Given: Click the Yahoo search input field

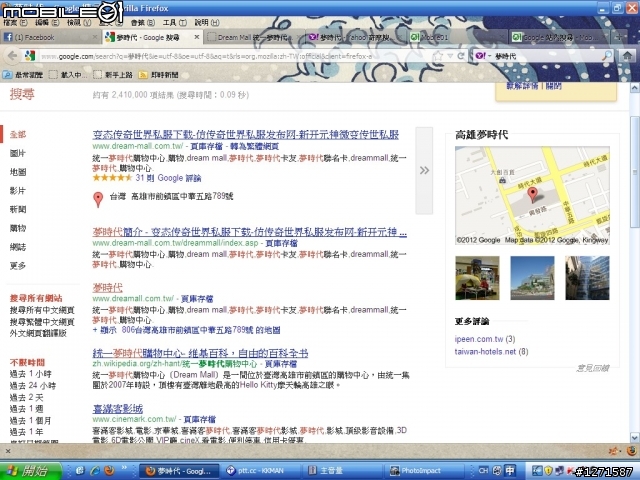Looking at the screenshot, I should pos(547,56).
